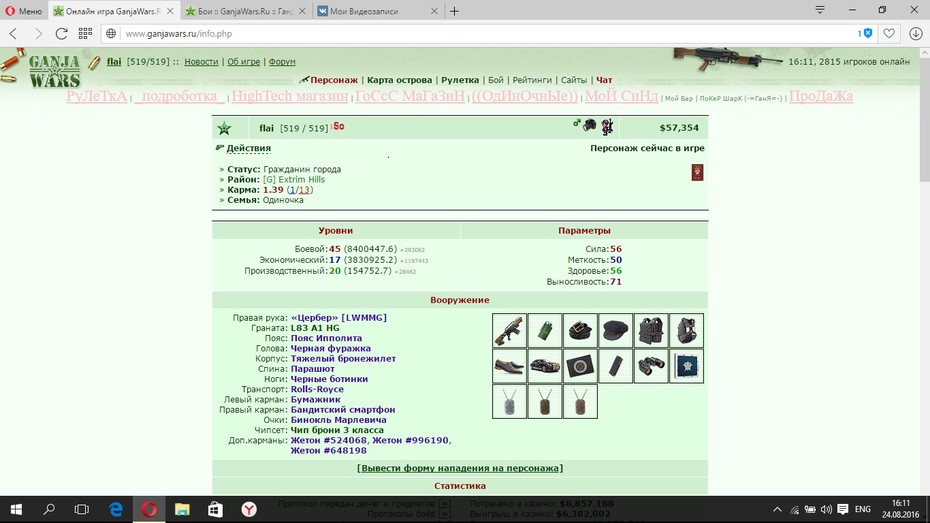Screen dimensions: 930x523
Task: Open the Форум link
Action: pos(282,62)
